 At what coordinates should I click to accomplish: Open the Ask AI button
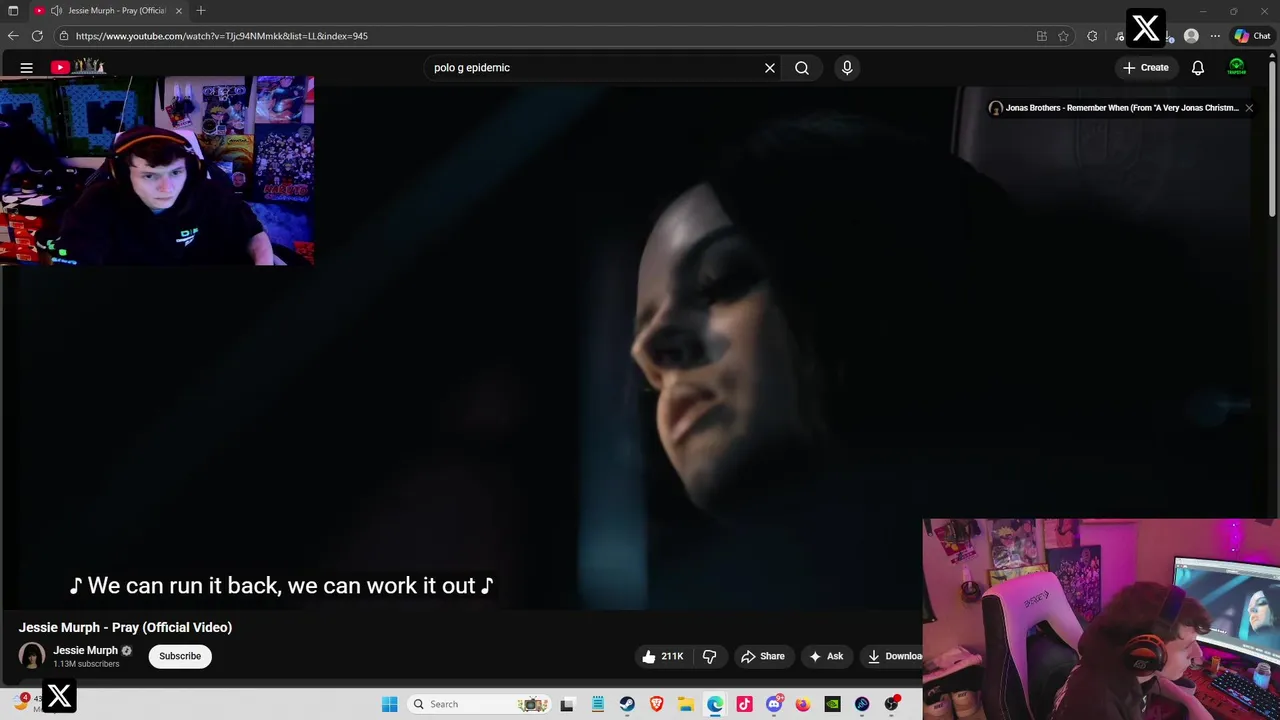(x=826, y=656)
